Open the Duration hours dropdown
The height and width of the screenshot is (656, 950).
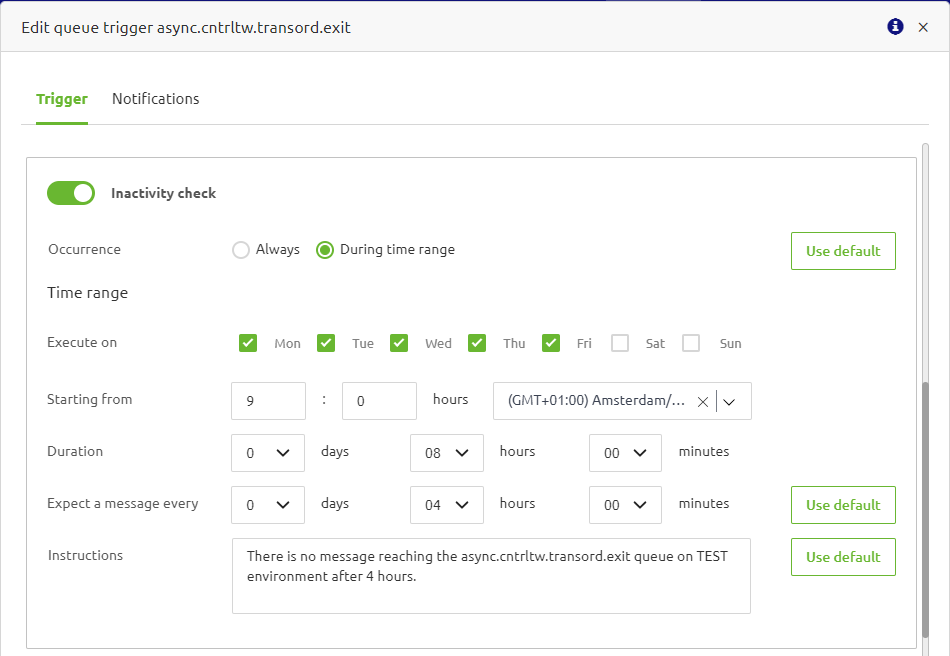click(x=446, y=452)
